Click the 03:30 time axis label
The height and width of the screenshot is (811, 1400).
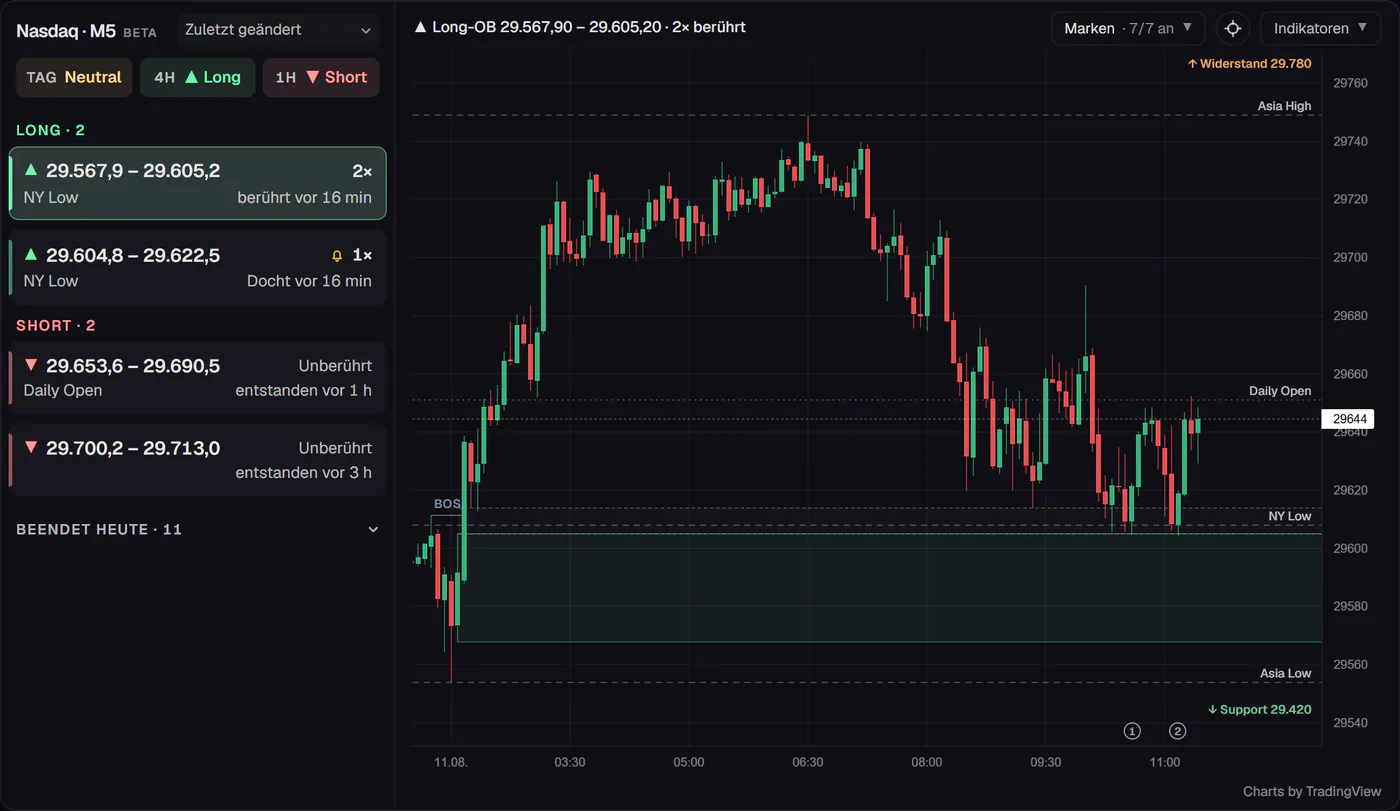click(569, 762)
